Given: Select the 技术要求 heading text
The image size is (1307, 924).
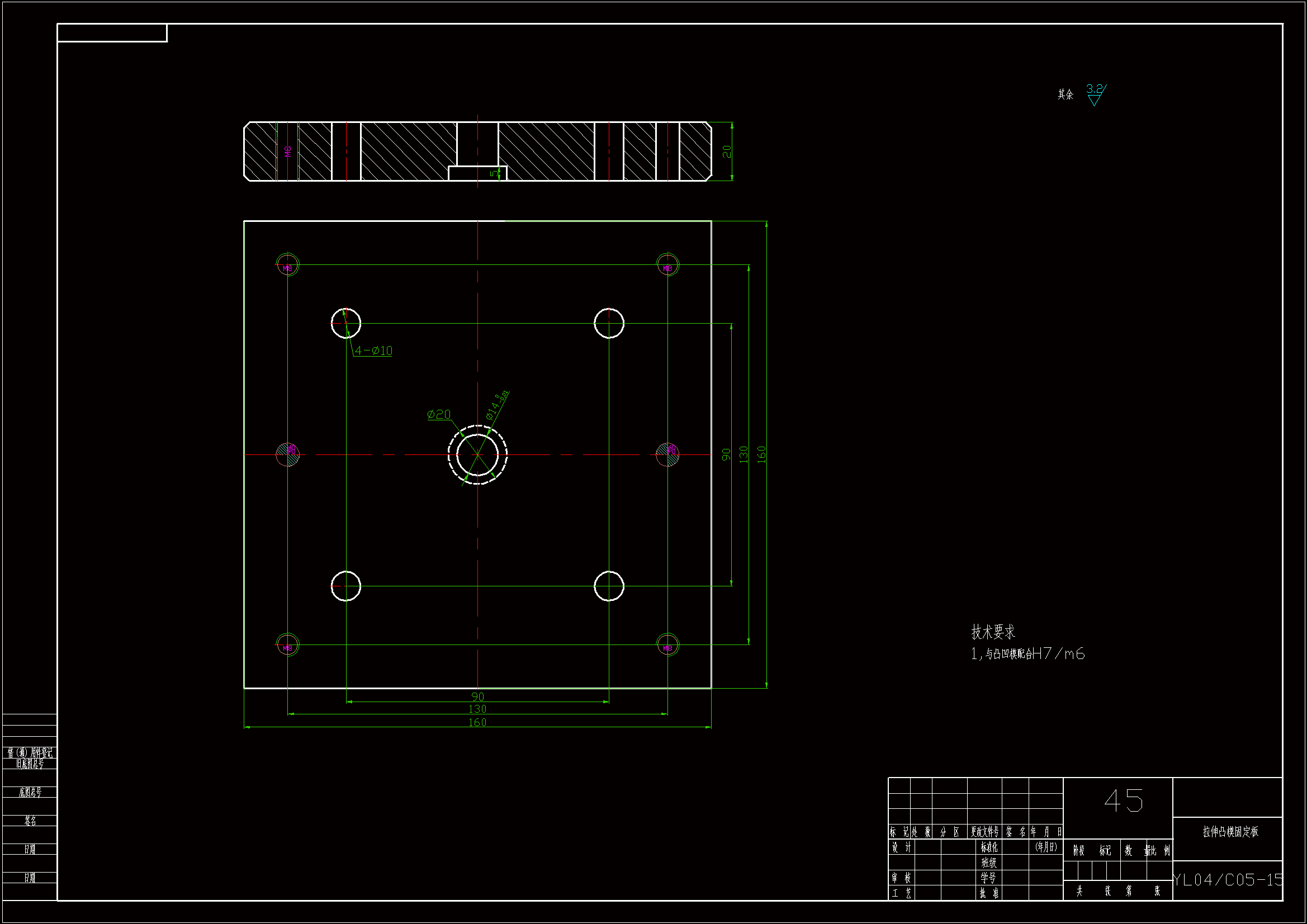Looking at the screenshot, I should pyautogui.click(x=993, y=632).
